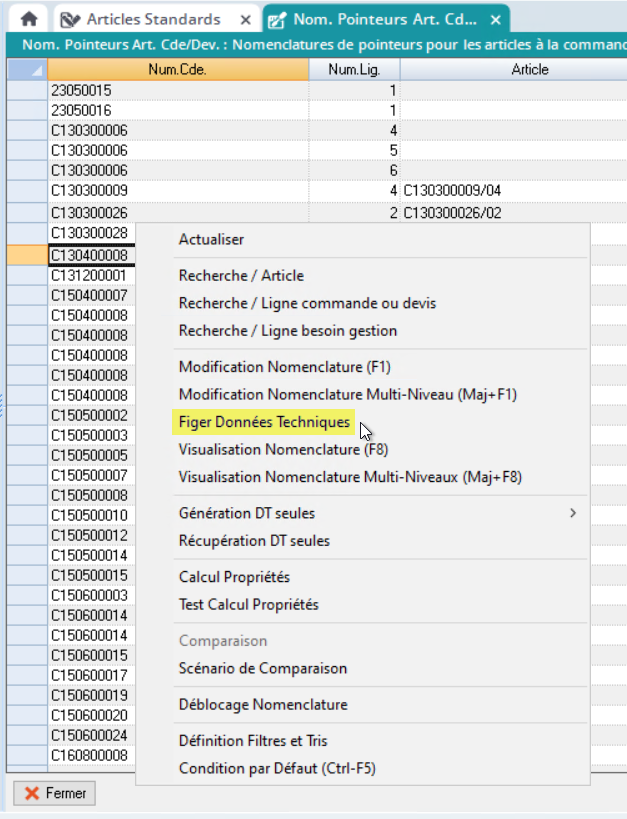This screenshot has height=819, width=627.
Task: Close the Articles Standards tab
Action: point(247,19)
